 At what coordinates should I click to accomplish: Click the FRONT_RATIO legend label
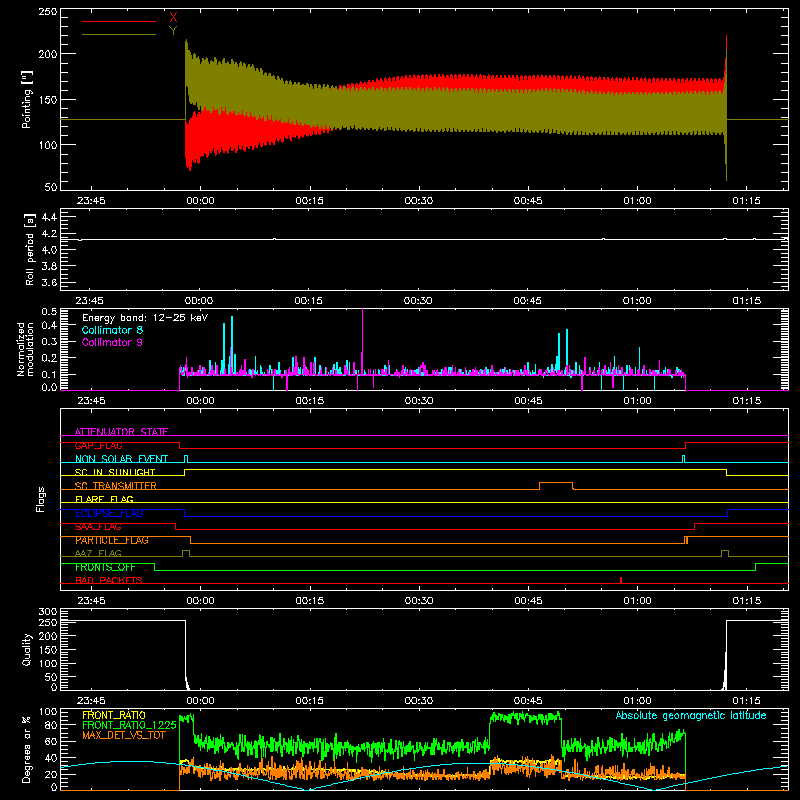pos(113,715)
